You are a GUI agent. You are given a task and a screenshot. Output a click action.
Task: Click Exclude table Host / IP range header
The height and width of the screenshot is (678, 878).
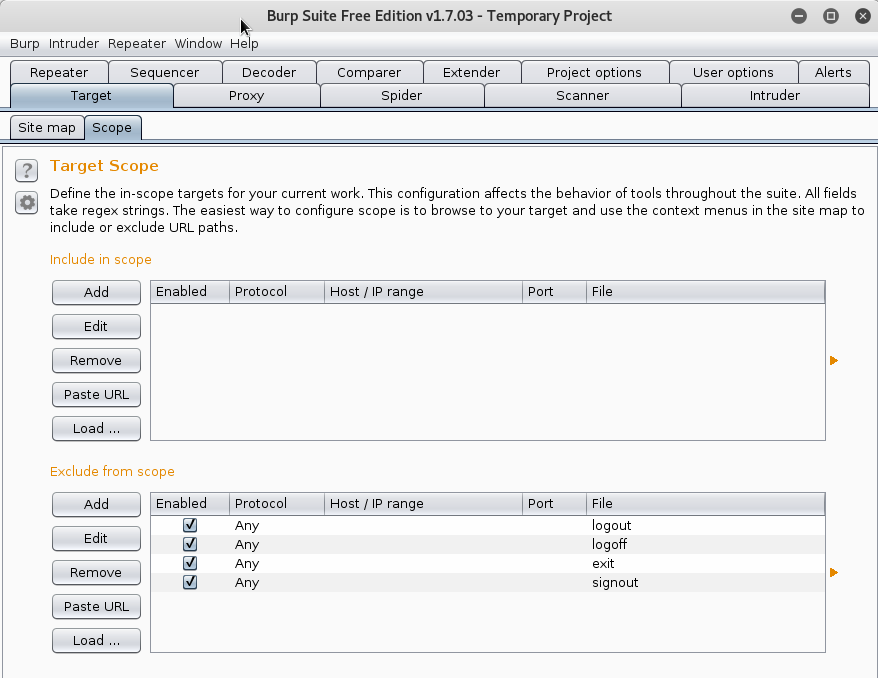pyautogui.click(x=423, y=504)
